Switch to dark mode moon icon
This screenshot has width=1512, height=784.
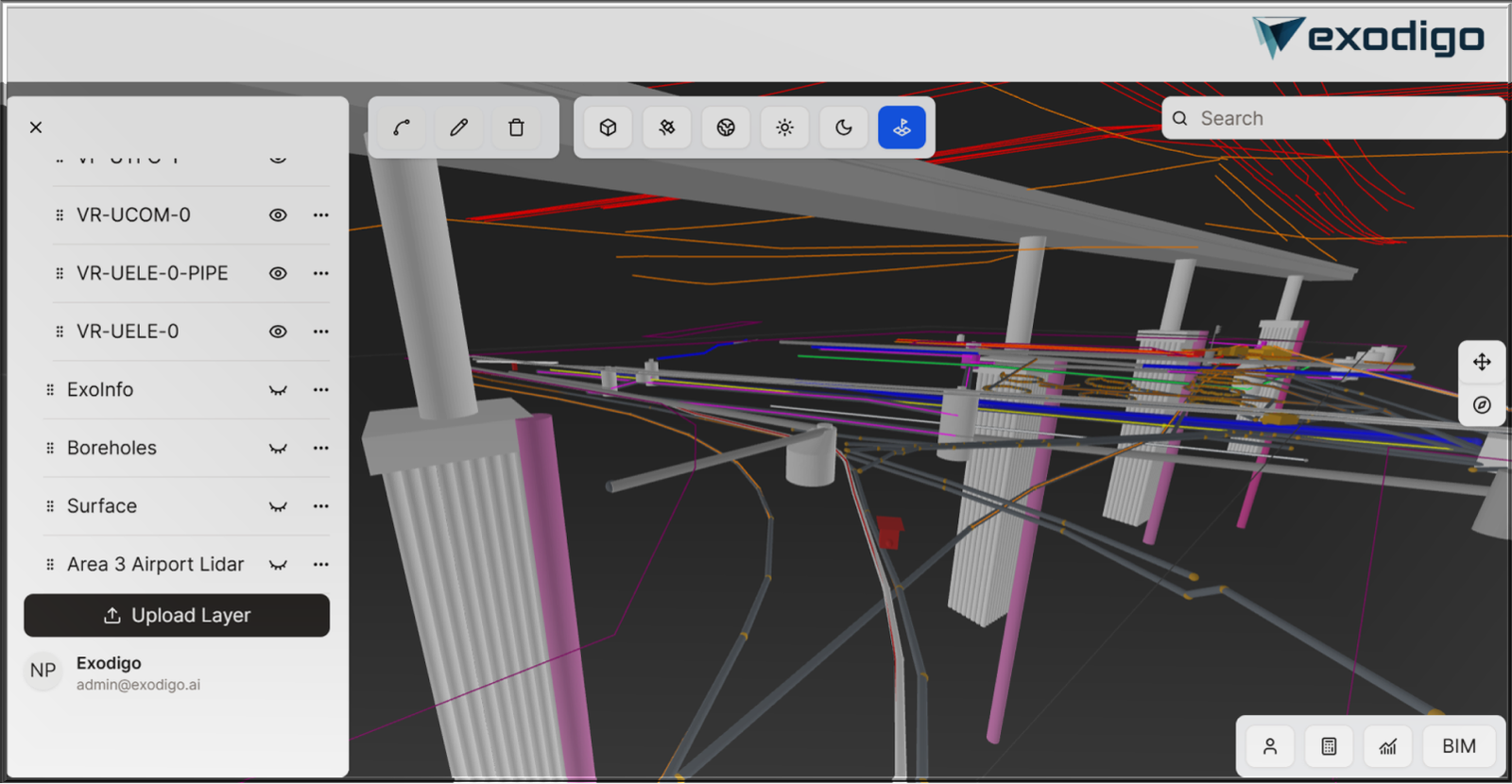pyautogui.click(x=844, y=128)
